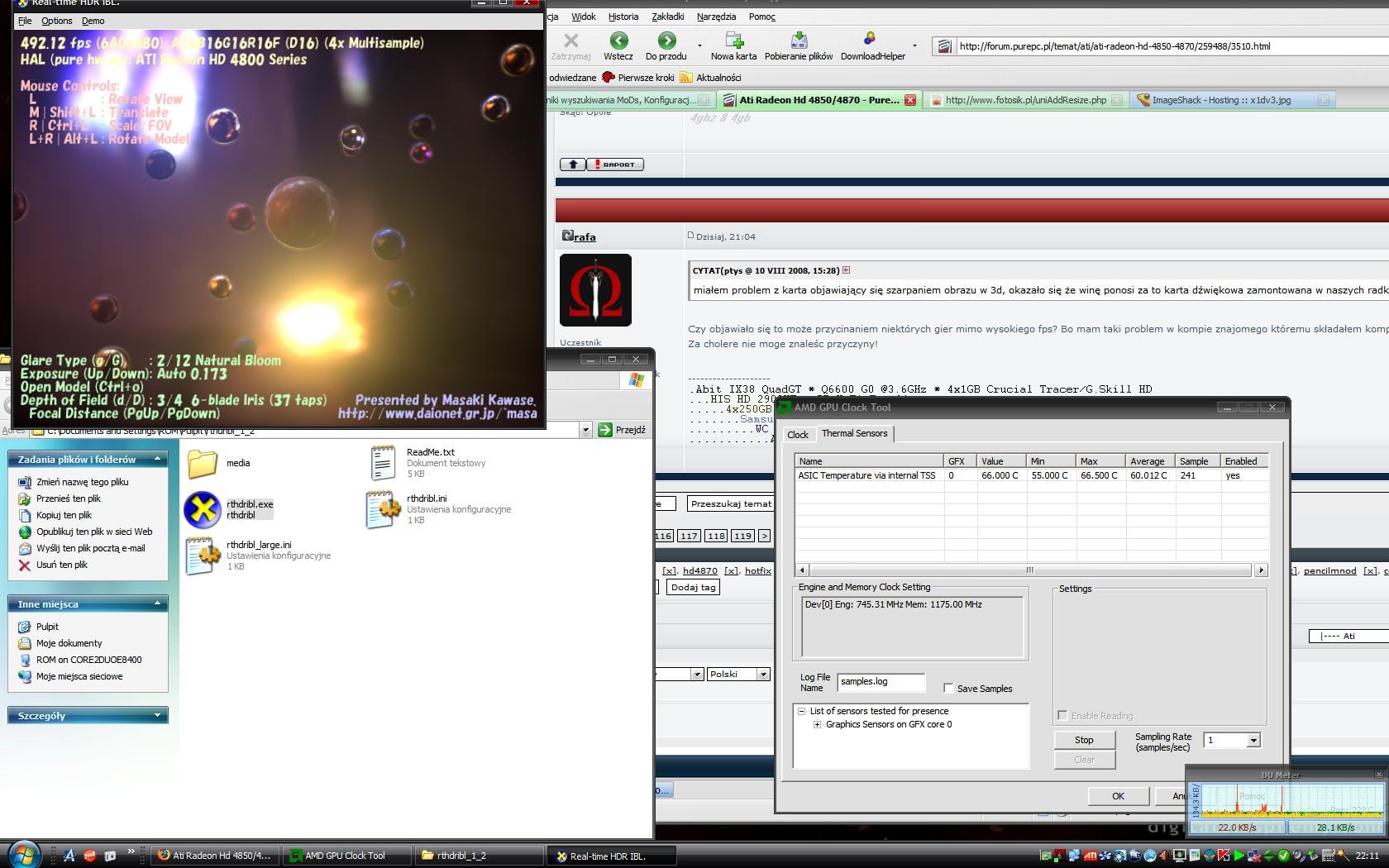The image size is (1389, 868).
Task: Click the Wstecz (back) browser arrow
Action: click(618, 40)
